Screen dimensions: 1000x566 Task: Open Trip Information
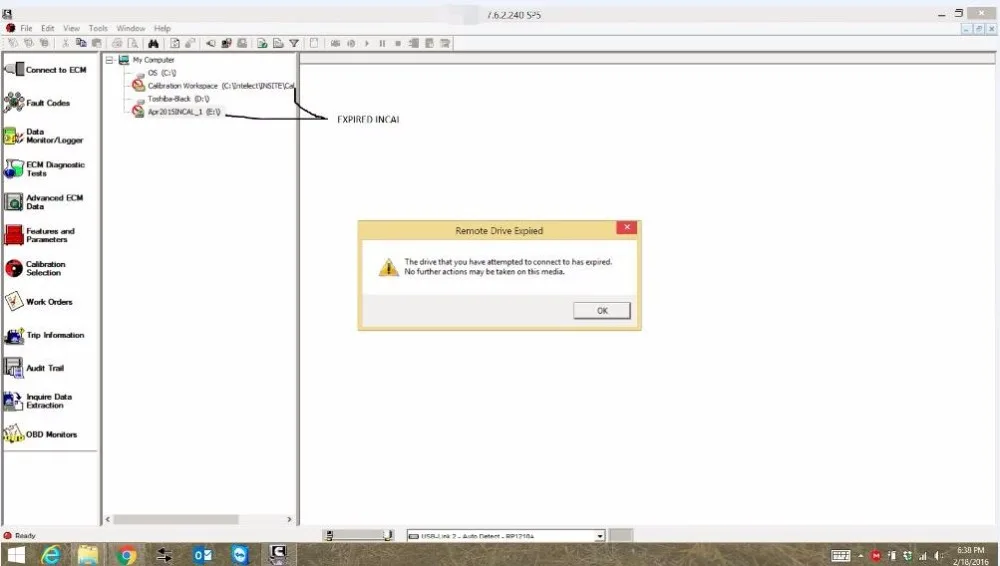click(45, 335)
